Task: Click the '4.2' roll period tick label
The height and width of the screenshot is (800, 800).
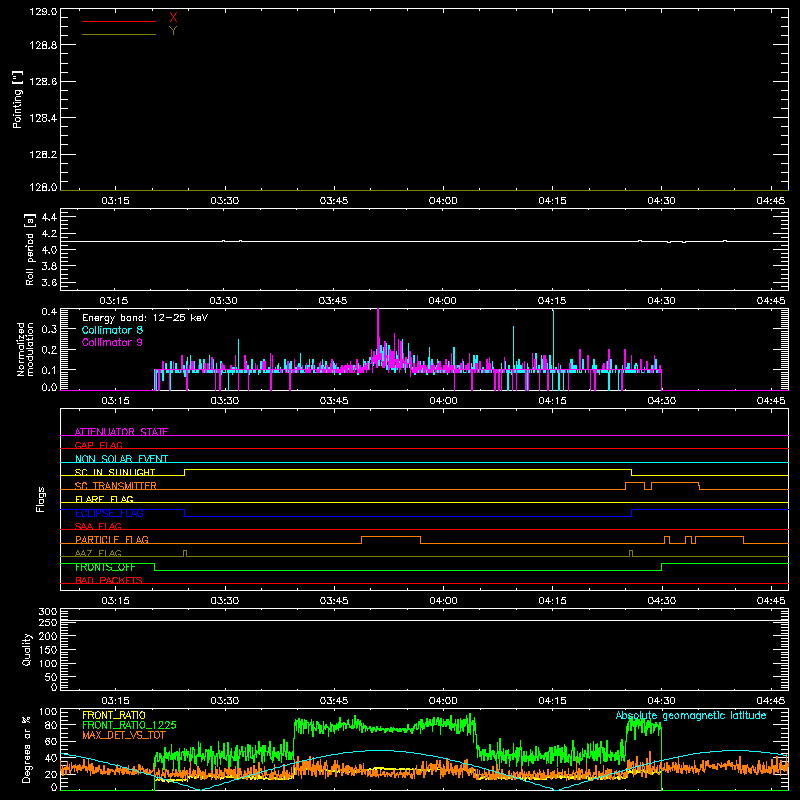Action: click(x=49, y=234)
